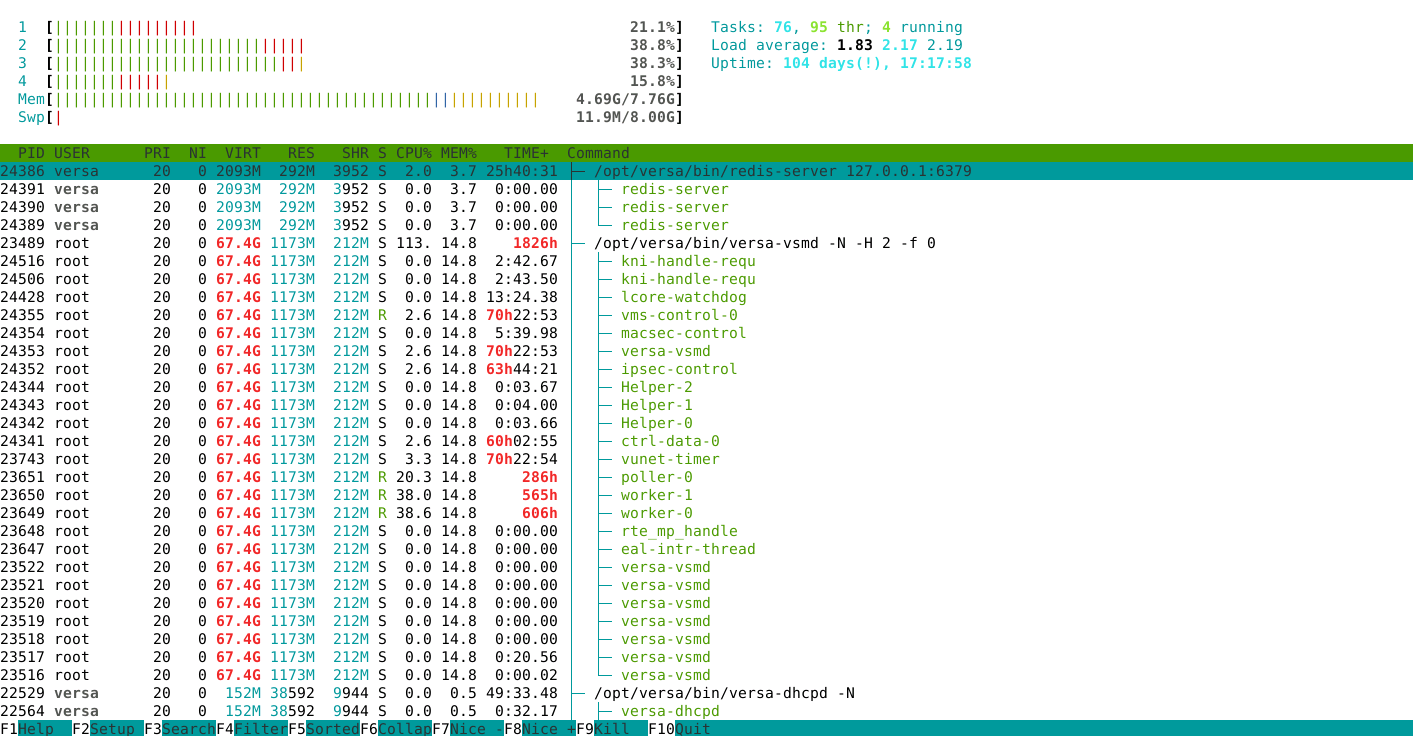The width and height of the screenshot is (1413, 736).
Task: Sort by the PID column header
Action: pos(31,153)
